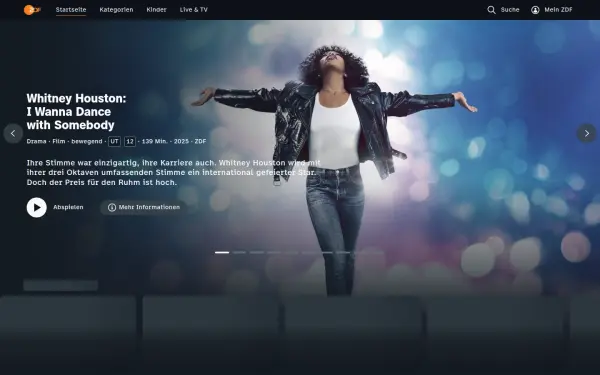Jump to the third carousel indicator

(257, 253)
